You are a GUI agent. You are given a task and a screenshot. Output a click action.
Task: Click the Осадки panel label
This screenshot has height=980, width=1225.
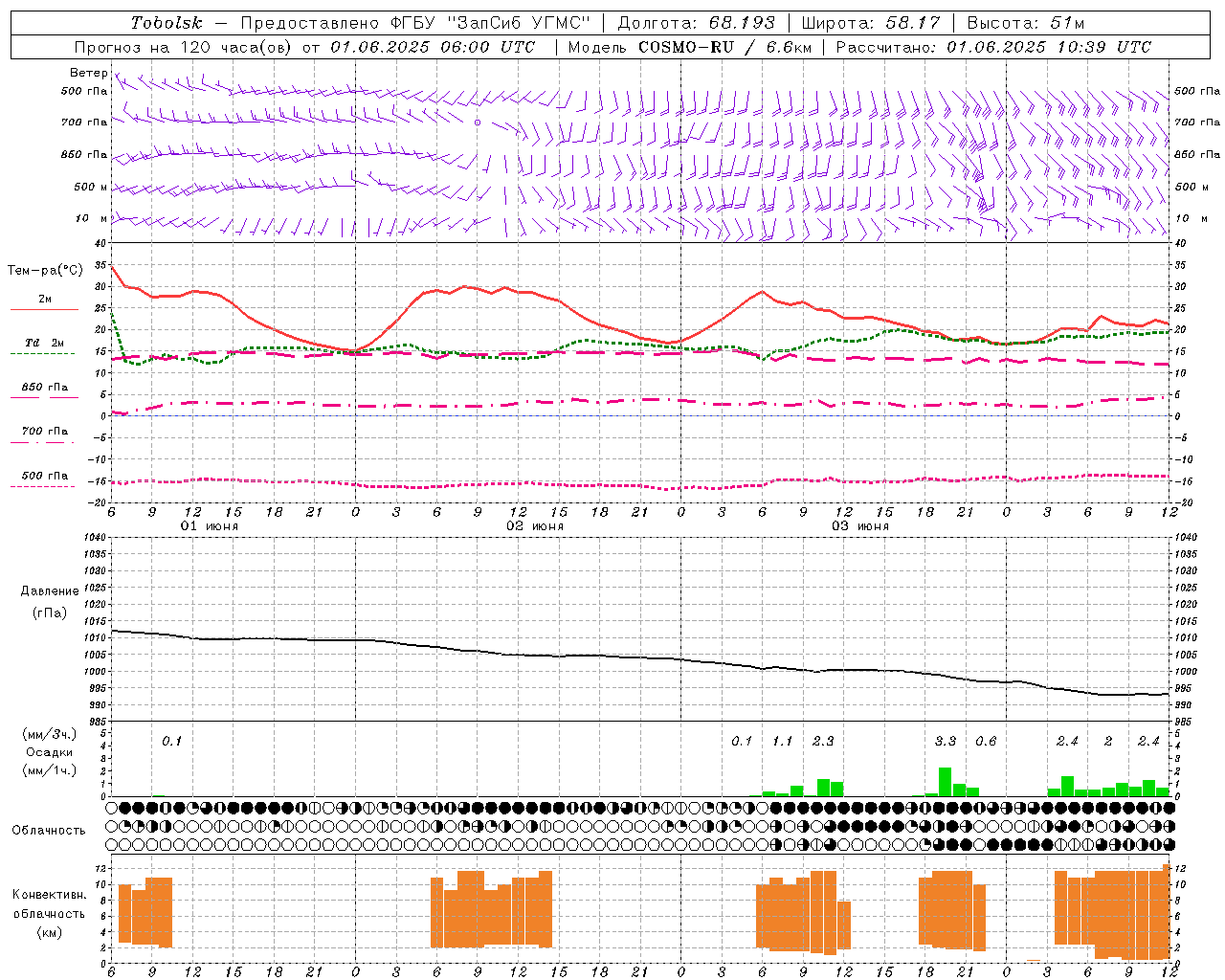pyautogui.click(x=50, y=752)
